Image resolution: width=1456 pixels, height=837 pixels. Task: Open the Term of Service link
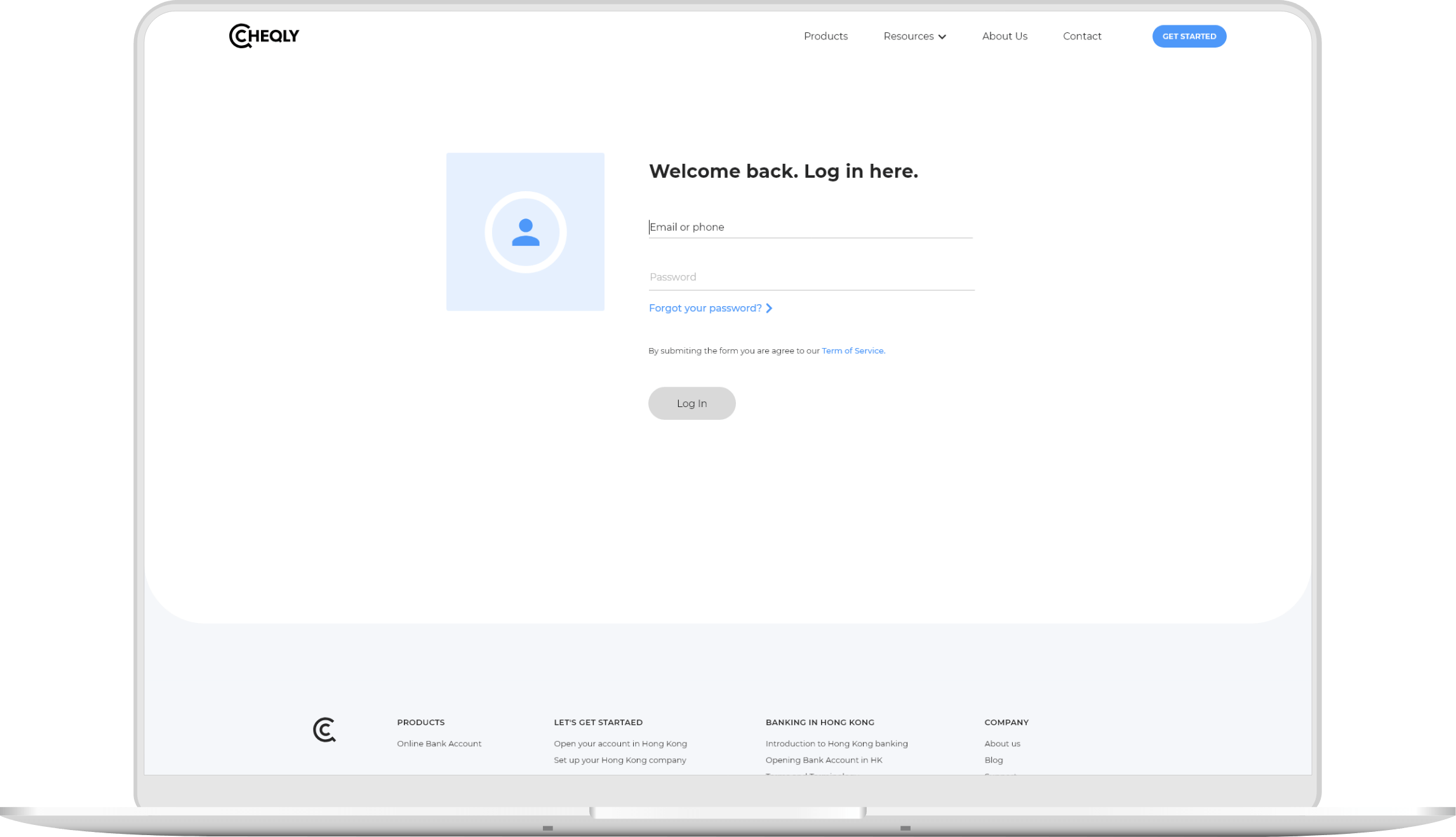853,351
